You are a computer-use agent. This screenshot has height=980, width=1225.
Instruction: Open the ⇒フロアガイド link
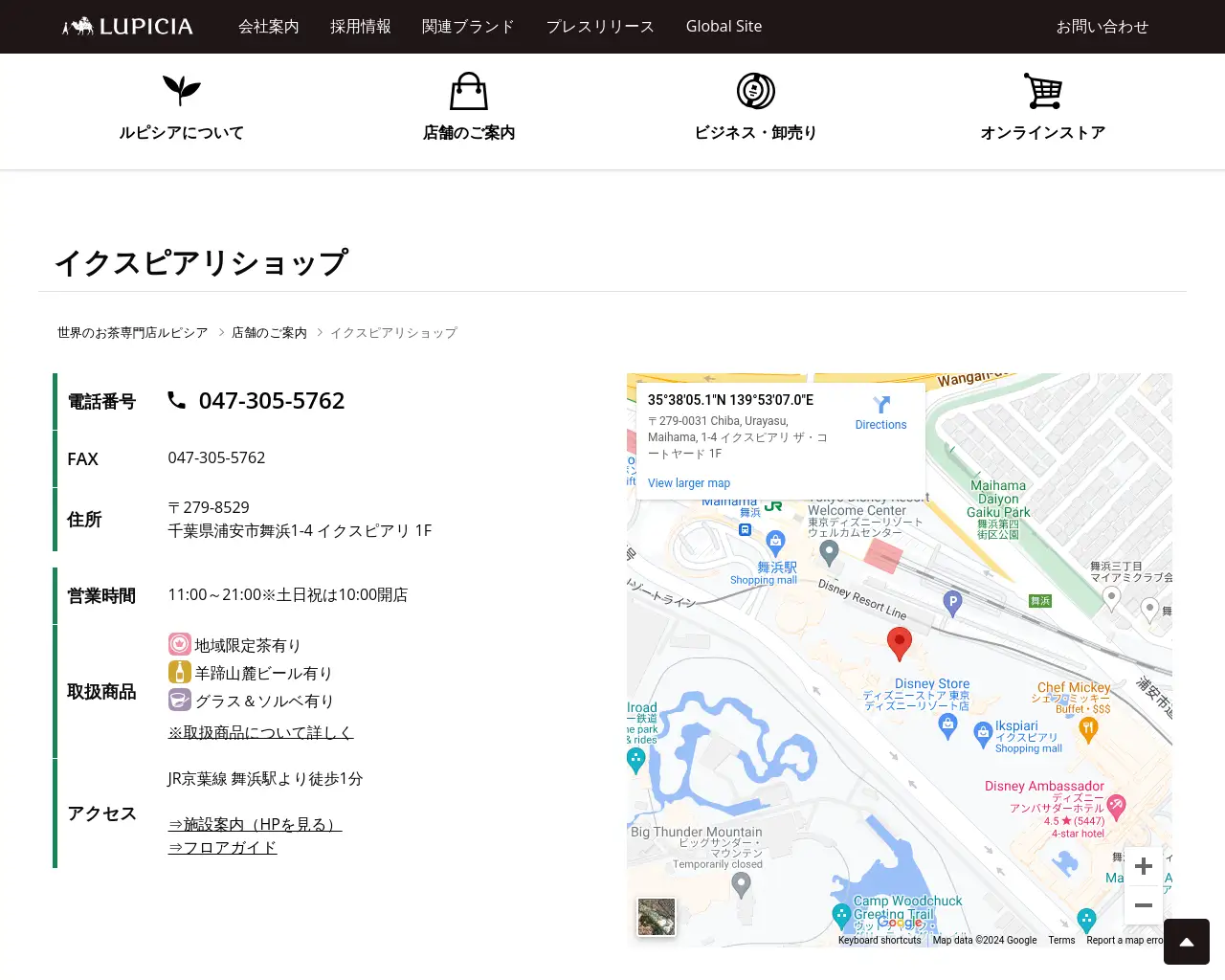click(223, 847)
